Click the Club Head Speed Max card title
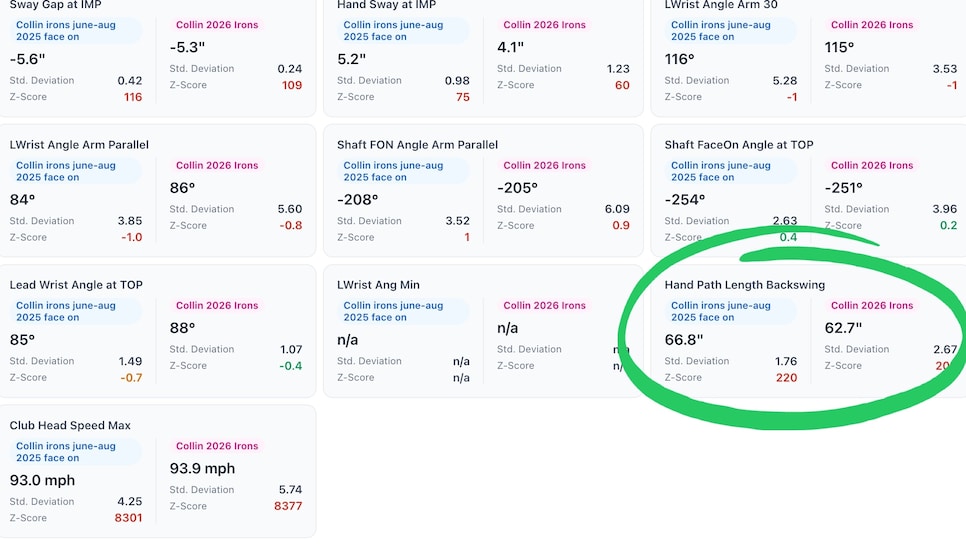This screenshot has width=966, height=544. click(70, 425)
